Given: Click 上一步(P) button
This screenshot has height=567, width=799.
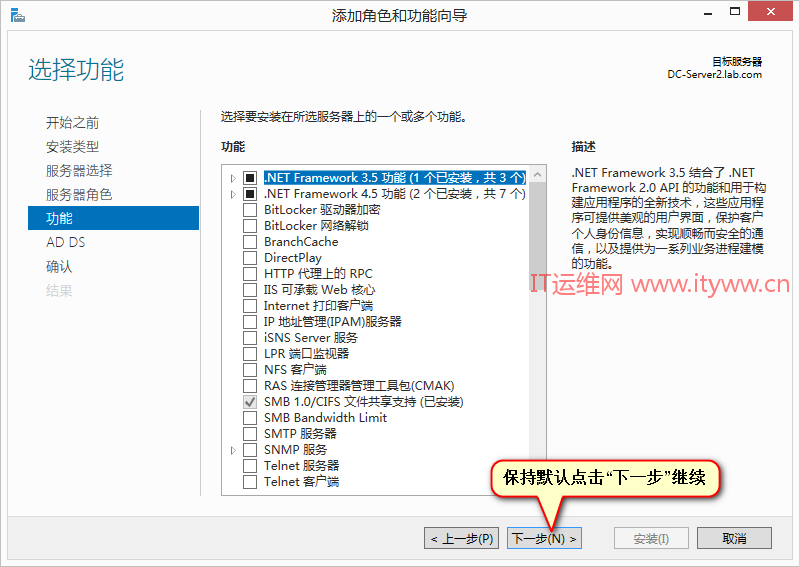Looking at the screenshot, I should click(462, 538).
